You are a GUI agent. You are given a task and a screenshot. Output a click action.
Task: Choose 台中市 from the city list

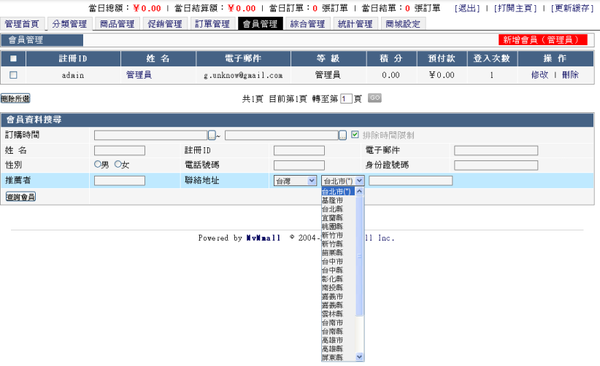(x=332, y=261)
